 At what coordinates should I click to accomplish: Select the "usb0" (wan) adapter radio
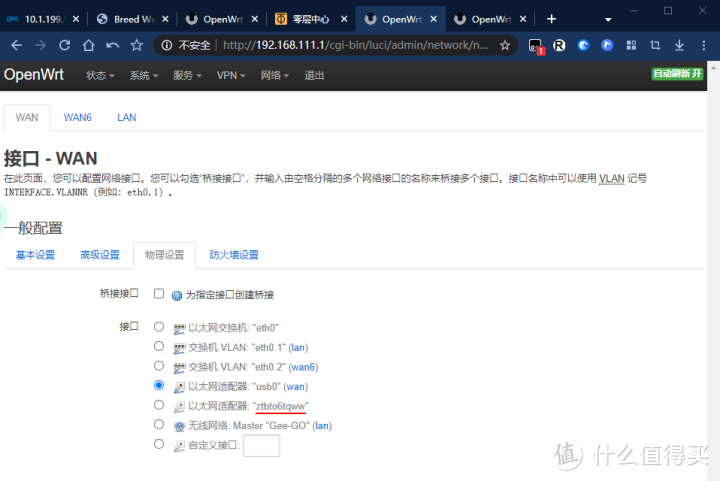tap(159, 385)
